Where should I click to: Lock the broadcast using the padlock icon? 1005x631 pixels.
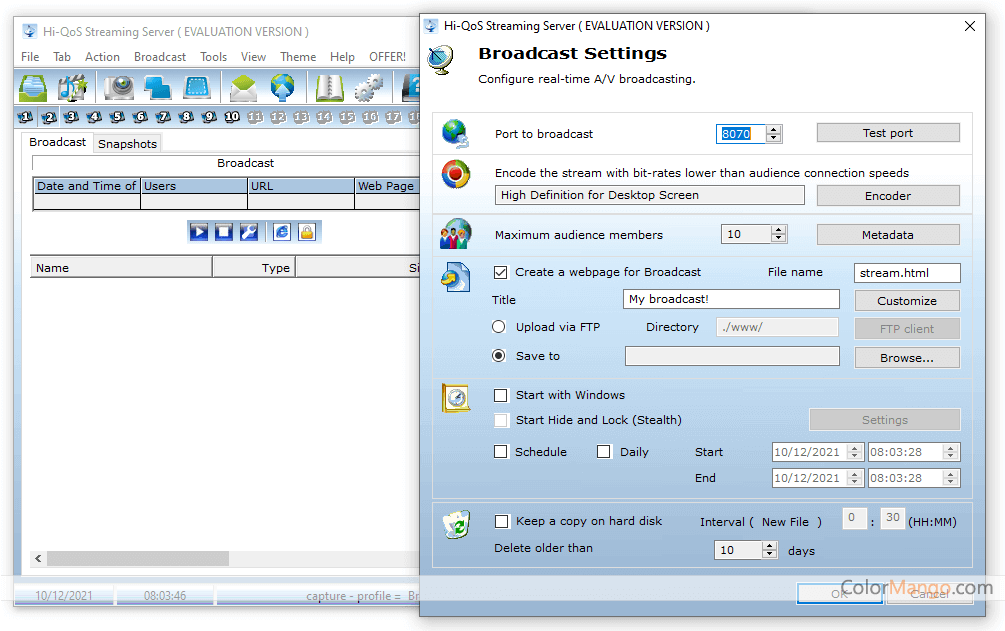pyautogui.click(x=307, y=231)
